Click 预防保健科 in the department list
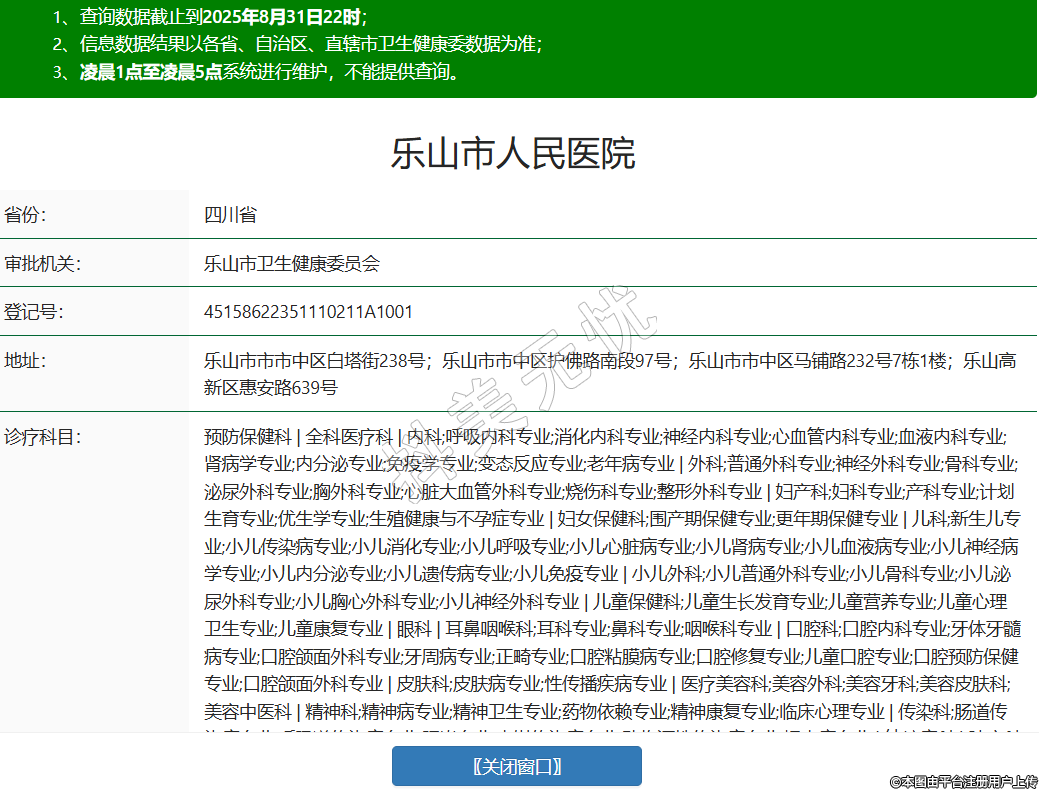 pyautogui.click(x=247, y=437)
